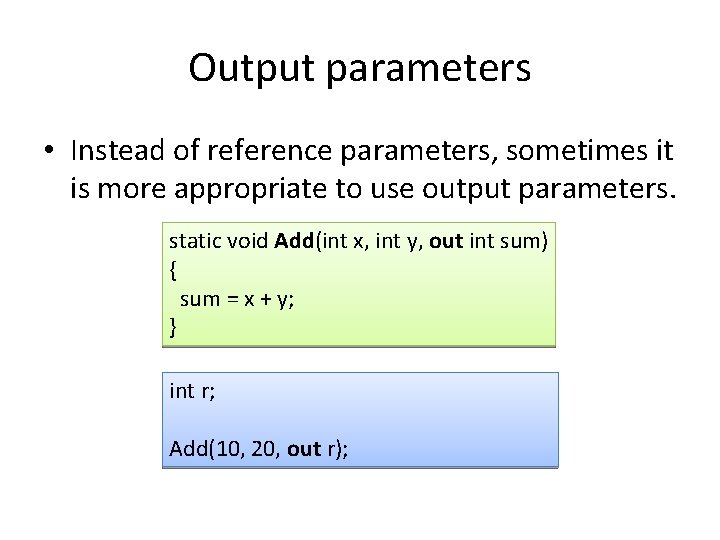This screenshot has height=540, width=720.
Task: Click the opening curly brace in green box
Action: click(173, 270)
